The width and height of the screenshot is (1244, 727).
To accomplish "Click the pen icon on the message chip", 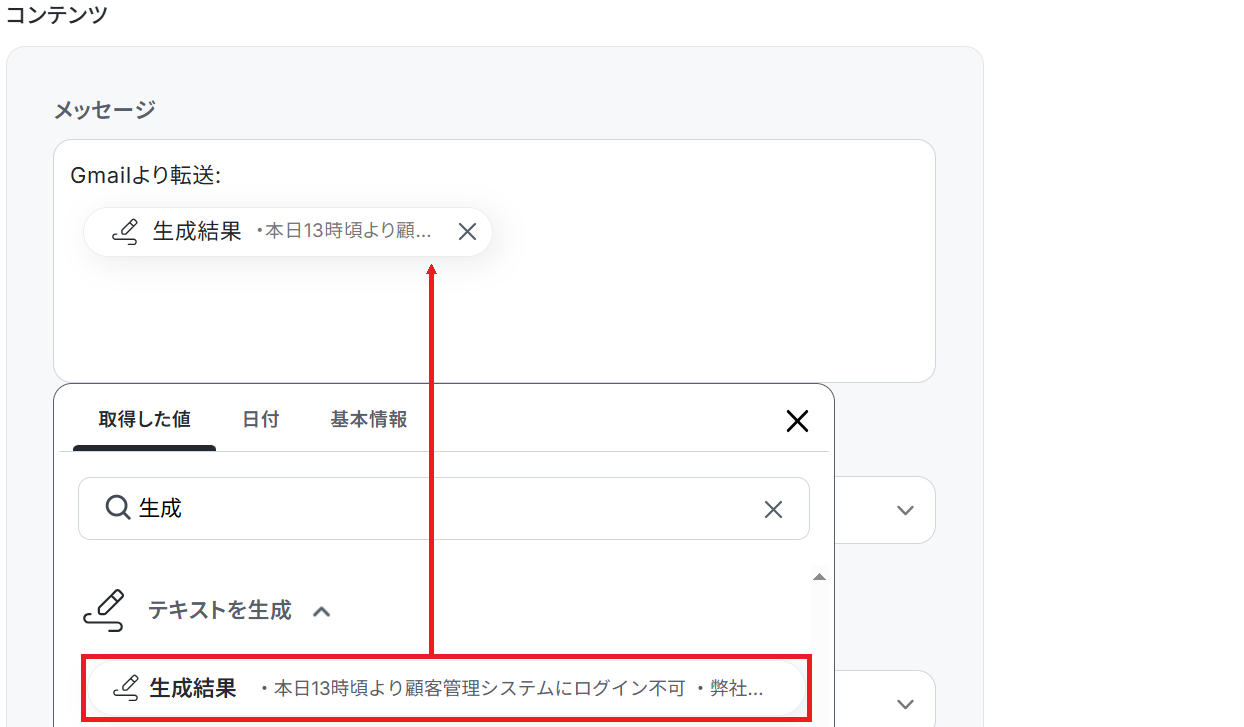I will tap(124, 232).
